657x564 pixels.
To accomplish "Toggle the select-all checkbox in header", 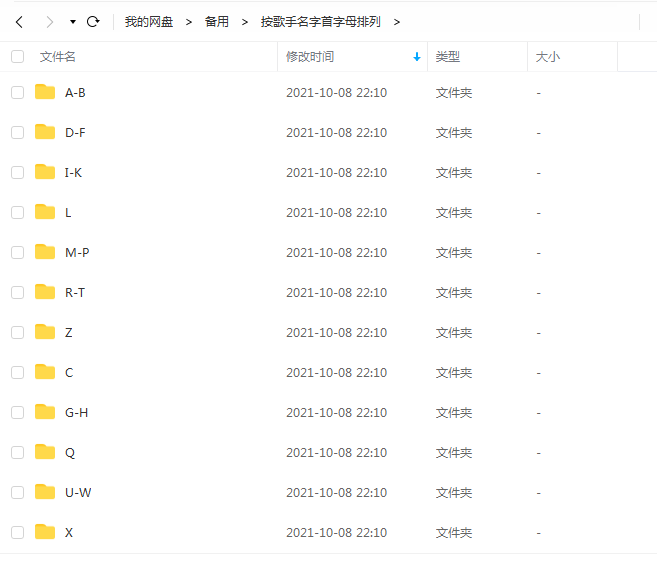I will click(17, 57).
